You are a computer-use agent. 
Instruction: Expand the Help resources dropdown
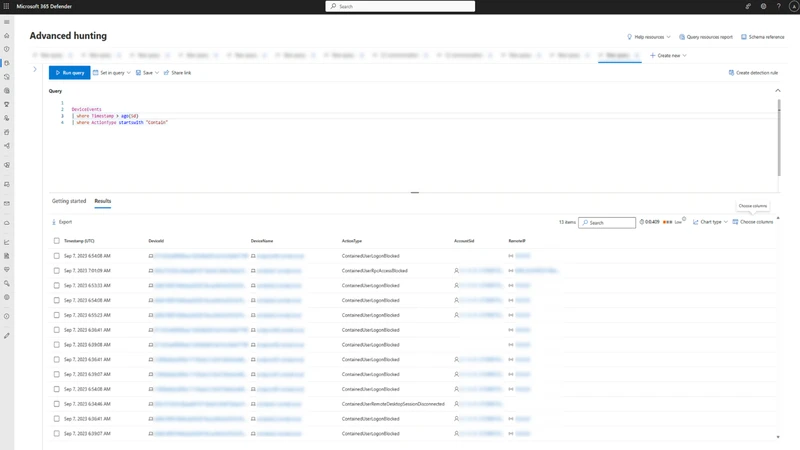point(668,37)
